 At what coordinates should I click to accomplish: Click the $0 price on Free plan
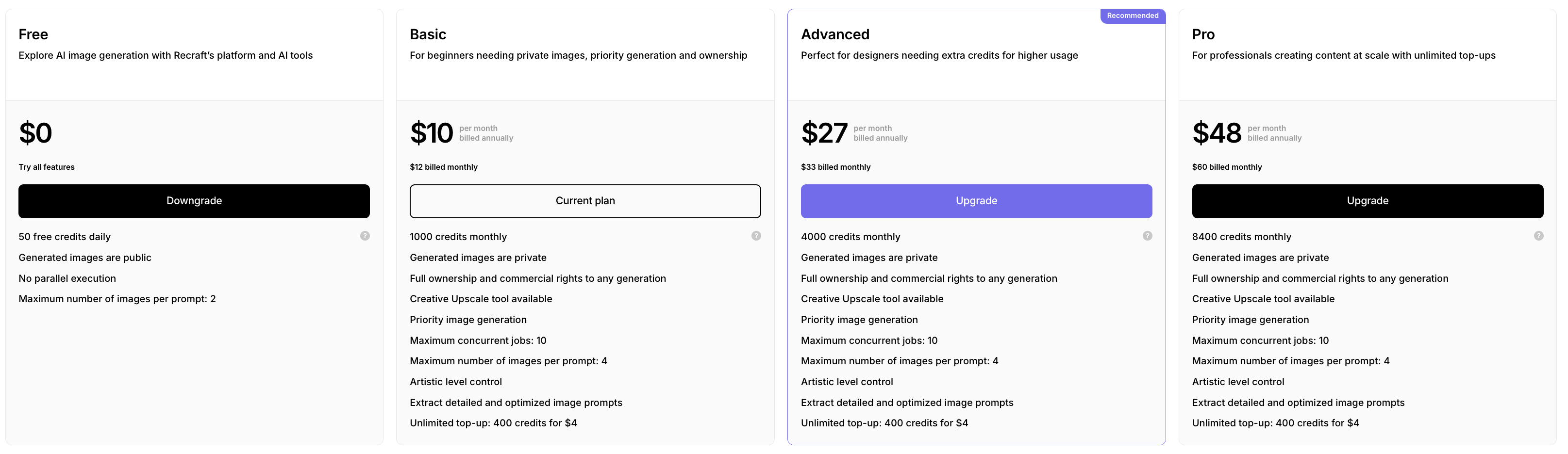pos(36,133)
